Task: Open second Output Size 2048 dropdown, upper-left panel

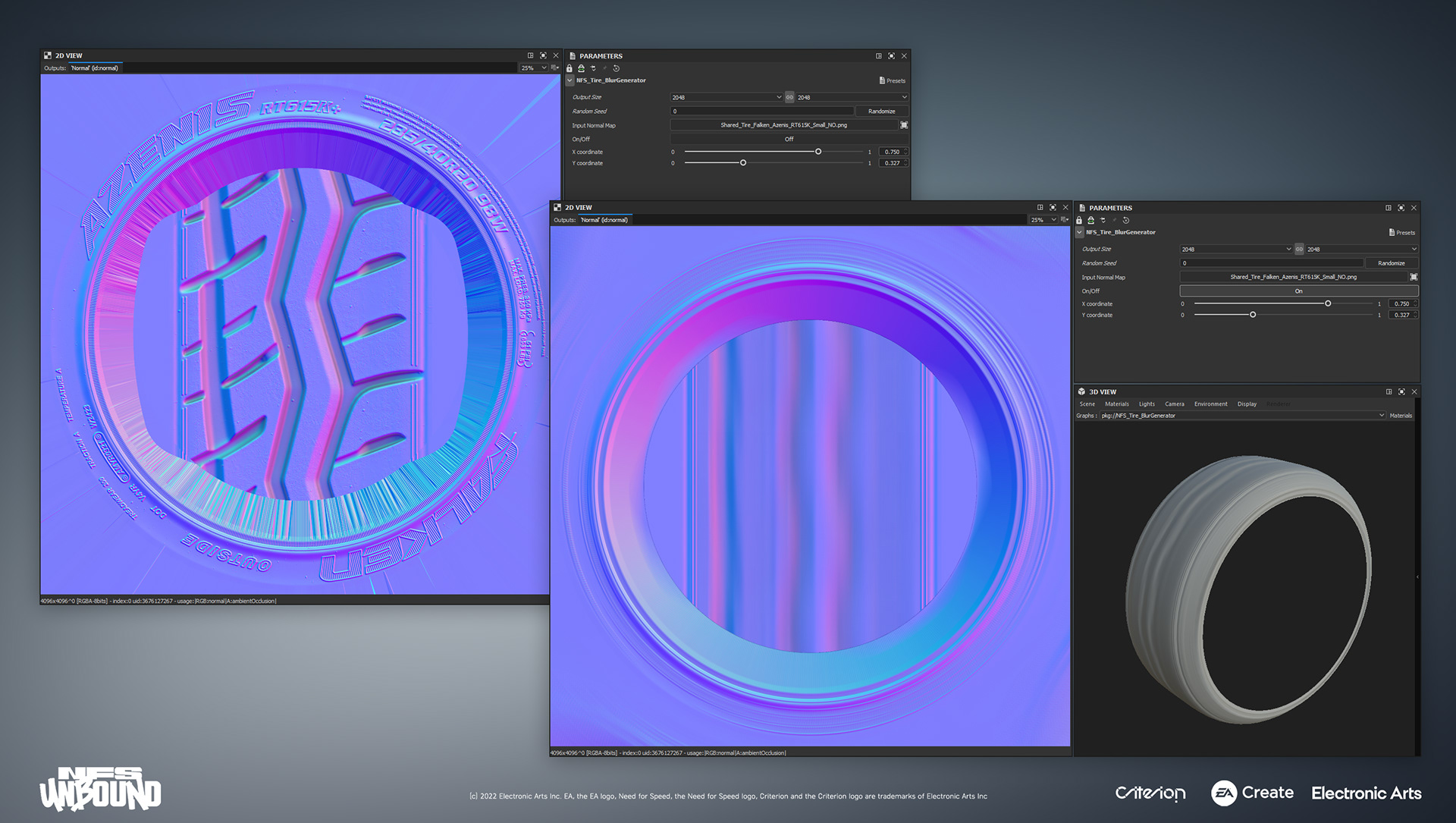Action: 852,97
